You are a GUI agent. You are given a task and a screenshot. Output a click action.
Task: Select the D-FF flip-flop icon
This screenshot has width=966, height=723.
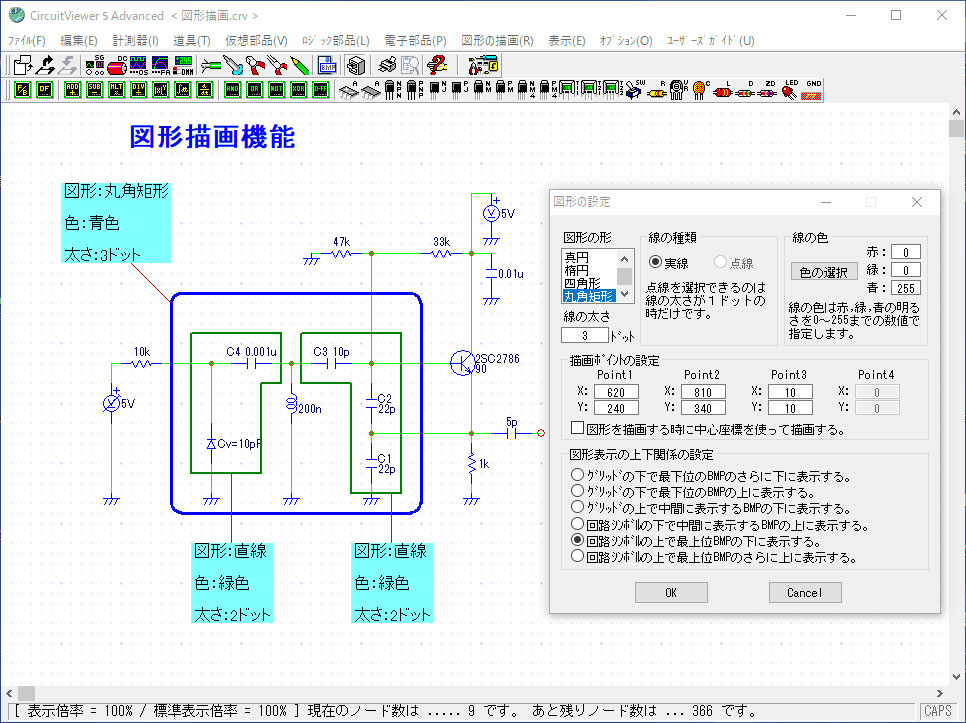(320, 90)
